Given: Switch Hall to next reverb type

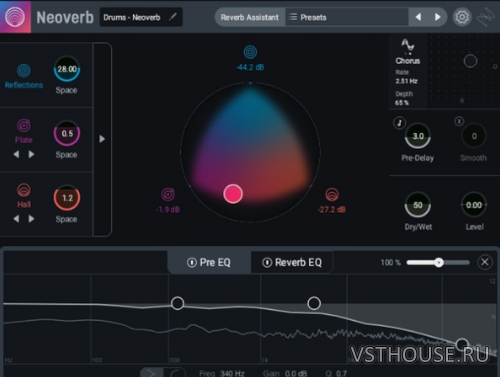Looking at the screenshot, I should (x=31, y=219).
